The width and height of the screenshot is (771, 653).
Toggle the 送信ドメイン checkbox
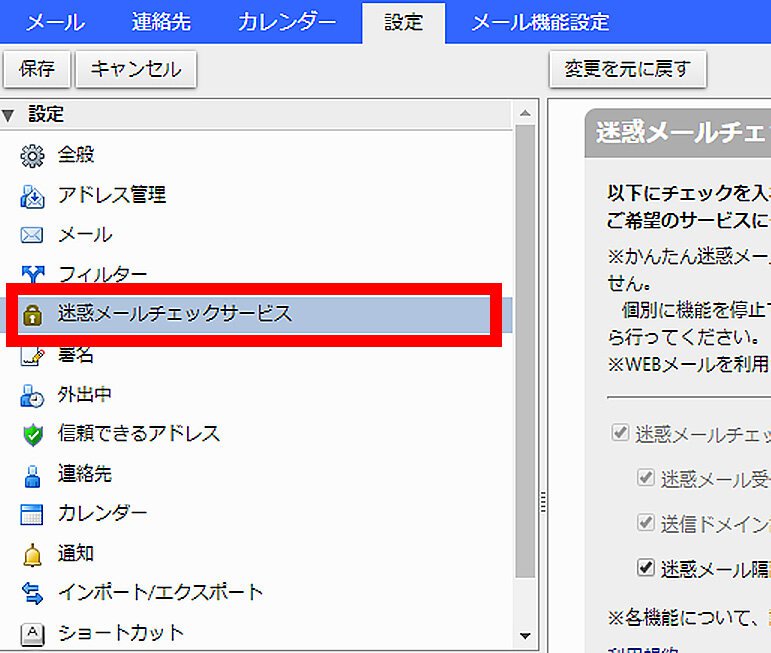click(x=646, y=523)
